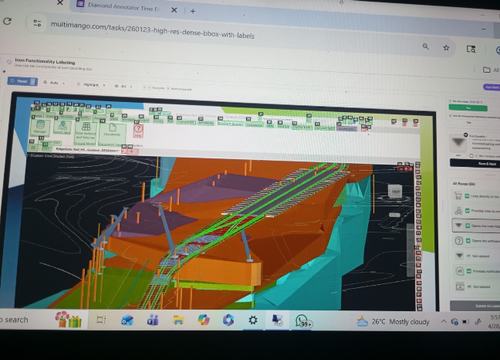Open Task View from taskbar
Screen dimensions: 500x360
tap(101, 320)
